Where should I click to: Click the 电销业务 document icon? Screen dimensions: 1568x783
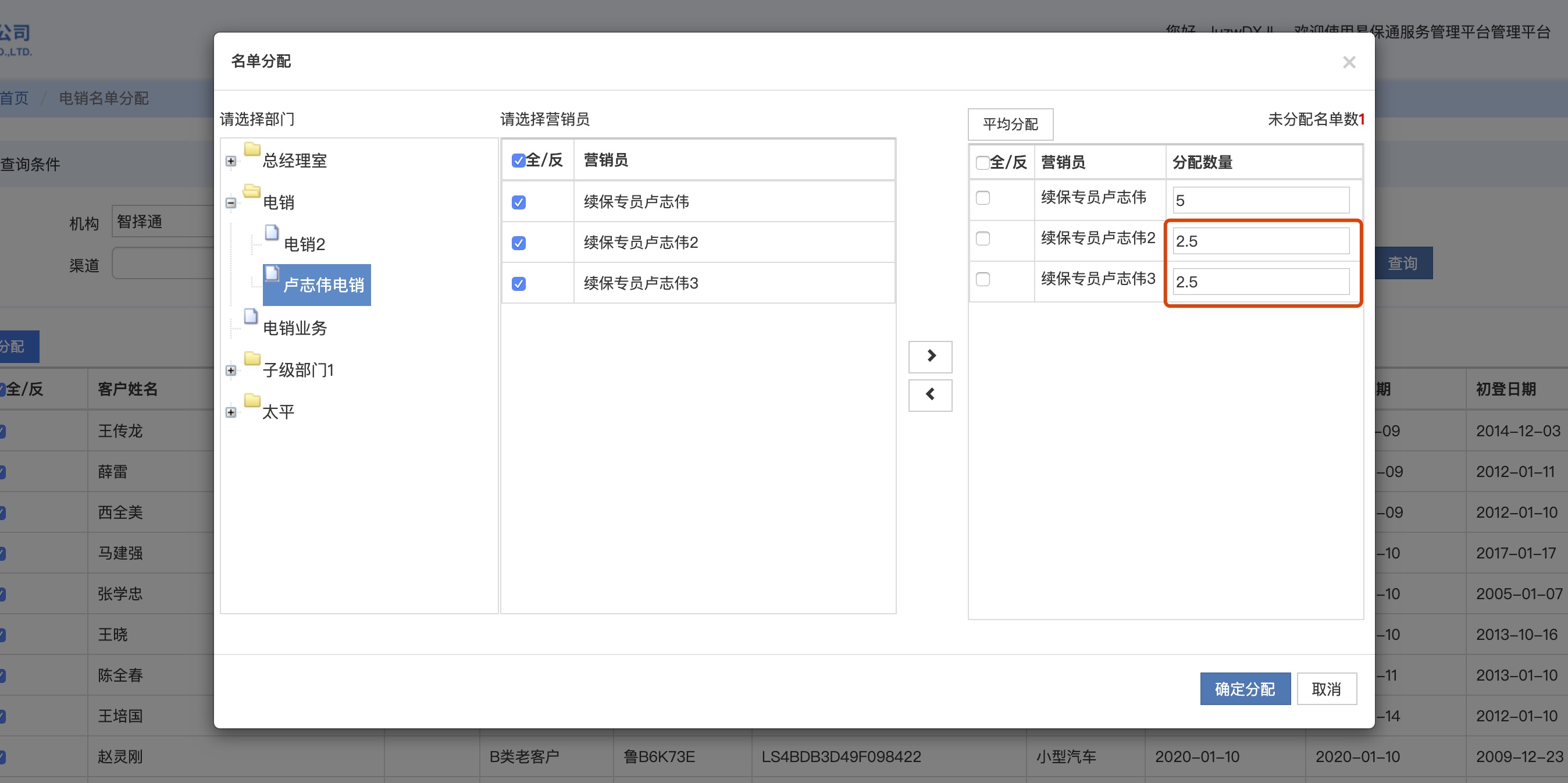(251, 316)
